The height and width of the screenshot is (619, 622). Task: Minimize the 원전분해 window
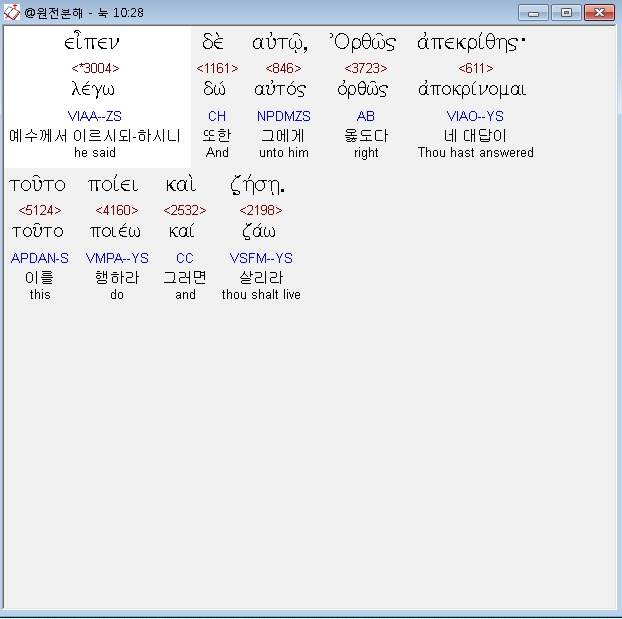tap(533, 13)
